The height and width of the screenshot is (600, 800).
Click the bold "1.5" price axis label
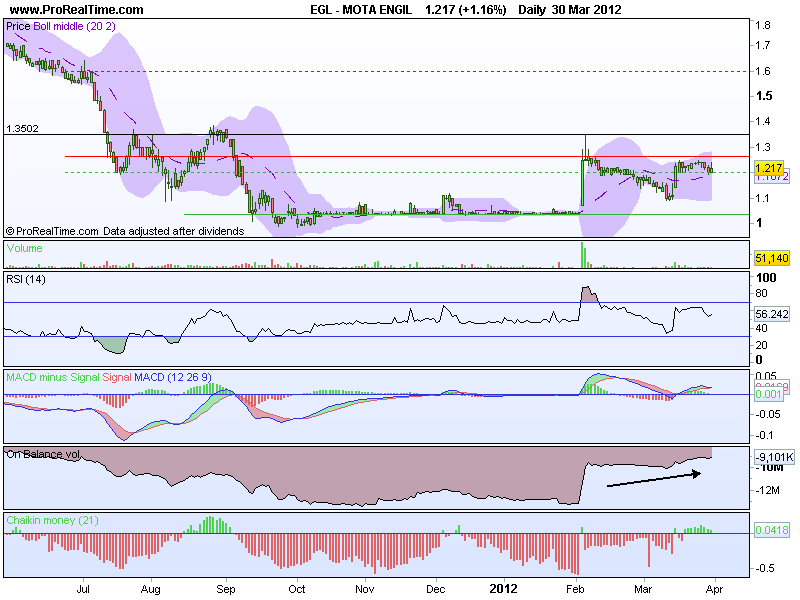pos(764,96)
